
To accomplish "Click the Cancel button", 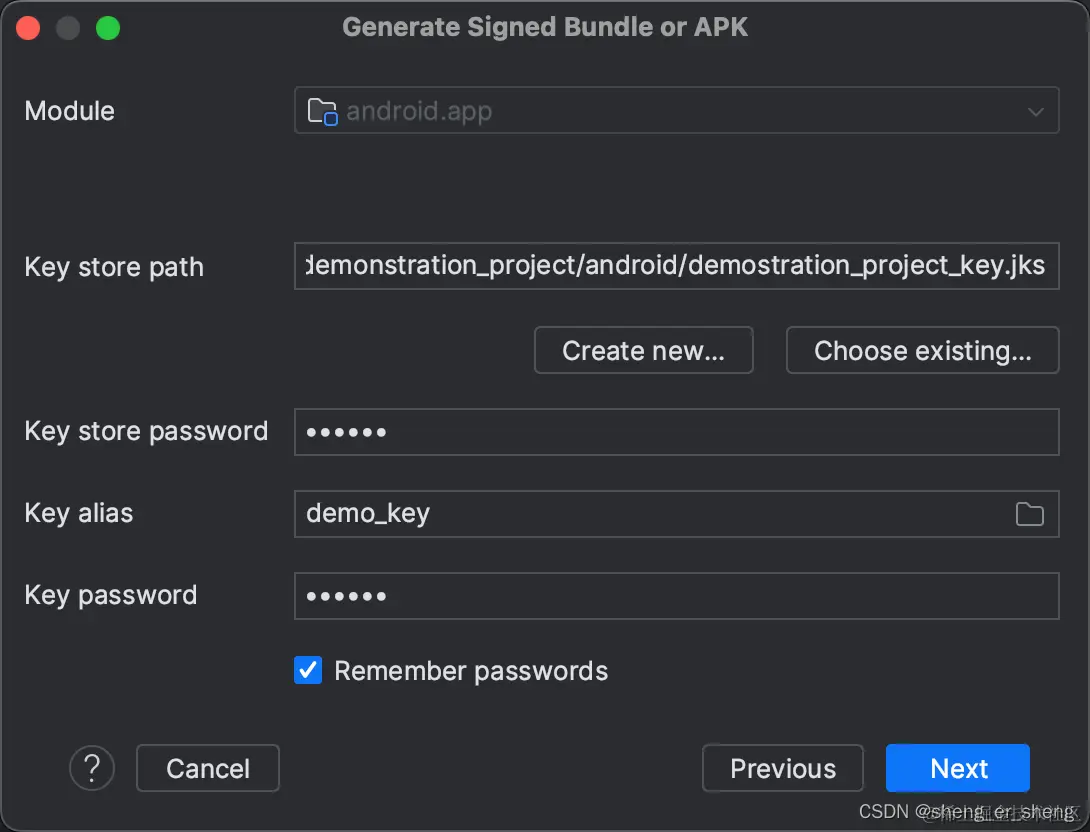I will (208, 768).
